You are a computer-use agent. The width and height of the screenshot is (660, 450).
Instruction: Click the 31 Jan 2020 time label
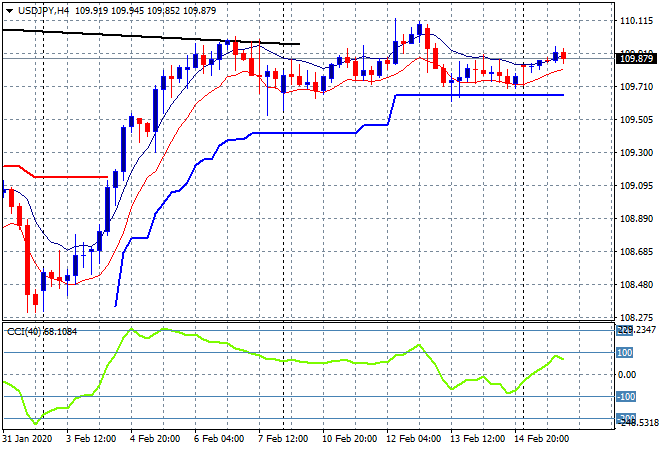point(27,439)
